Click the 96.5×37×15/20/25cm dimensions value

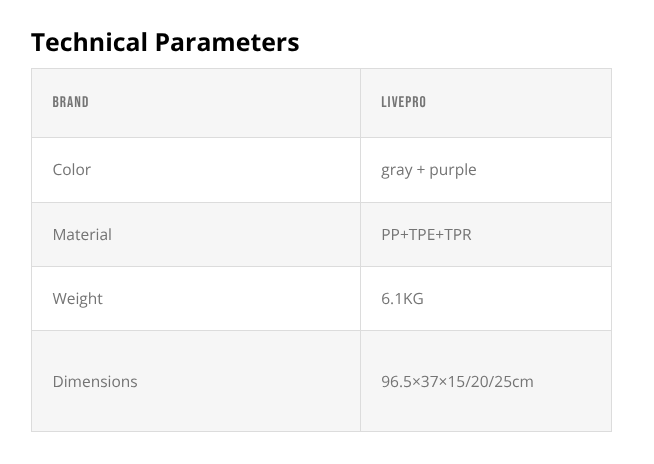[457, 382]
